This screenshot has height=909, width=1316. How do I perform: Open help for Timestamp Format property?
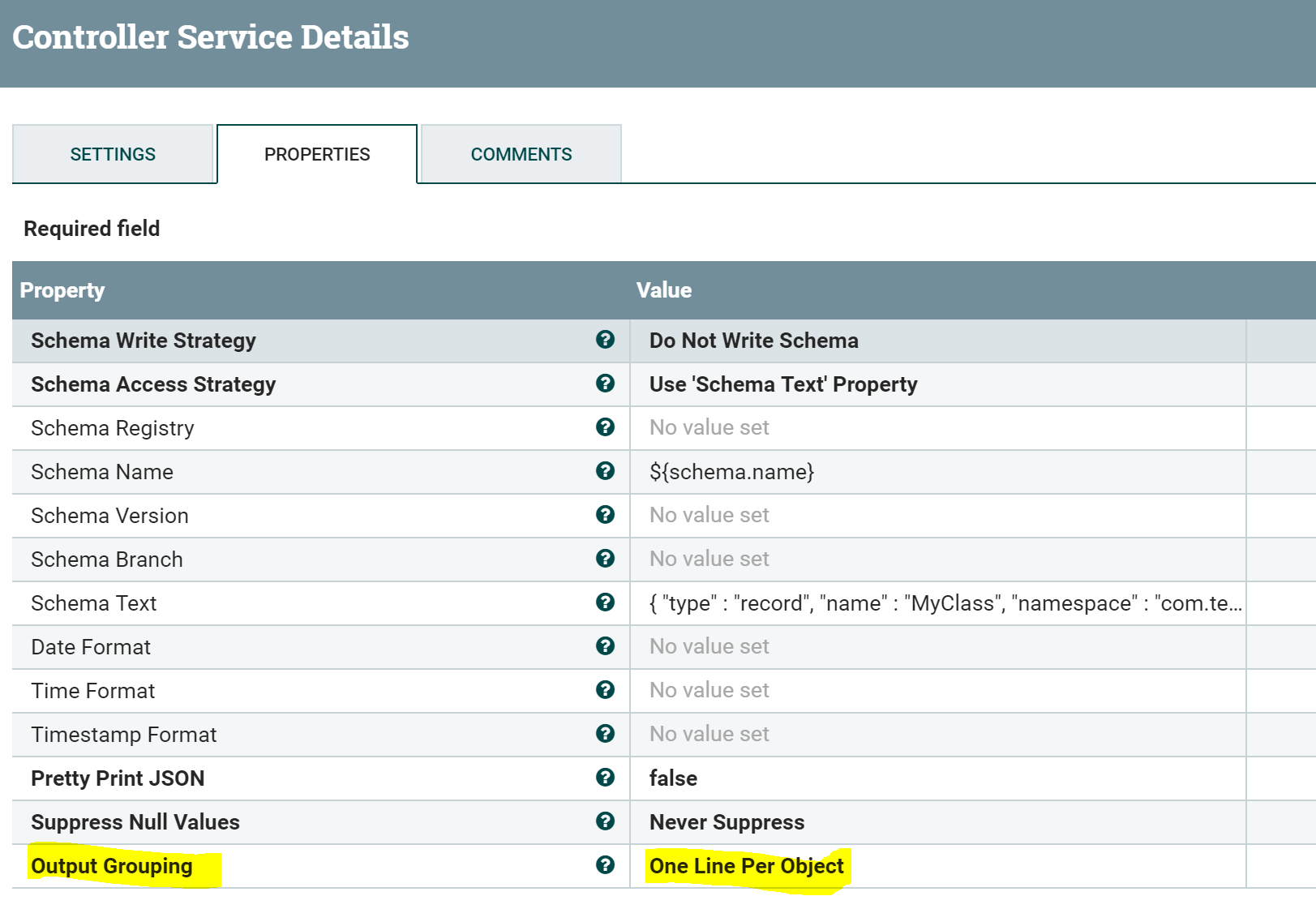click(x=606, y=734)
